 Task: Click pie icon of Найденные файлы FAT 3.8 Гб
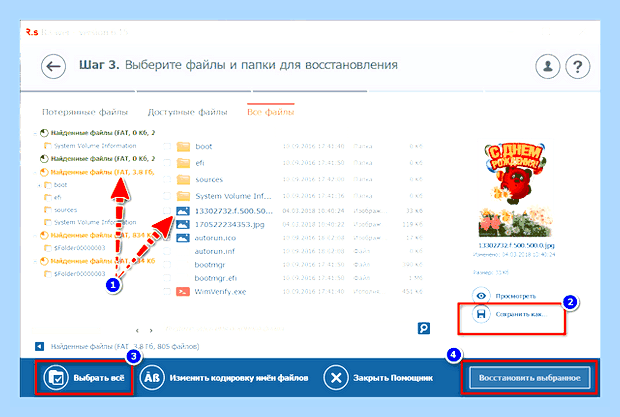coord(44,172)
